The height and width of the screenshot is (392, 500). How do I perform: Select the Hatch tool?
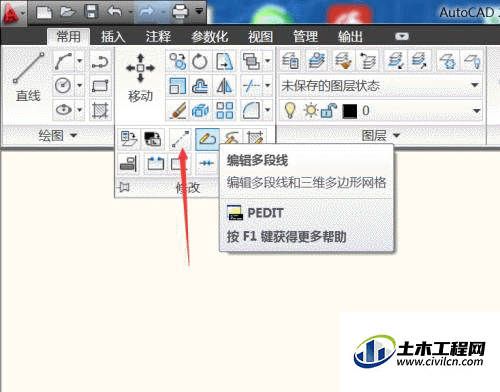pyautogui.click(x=100, y=110)
